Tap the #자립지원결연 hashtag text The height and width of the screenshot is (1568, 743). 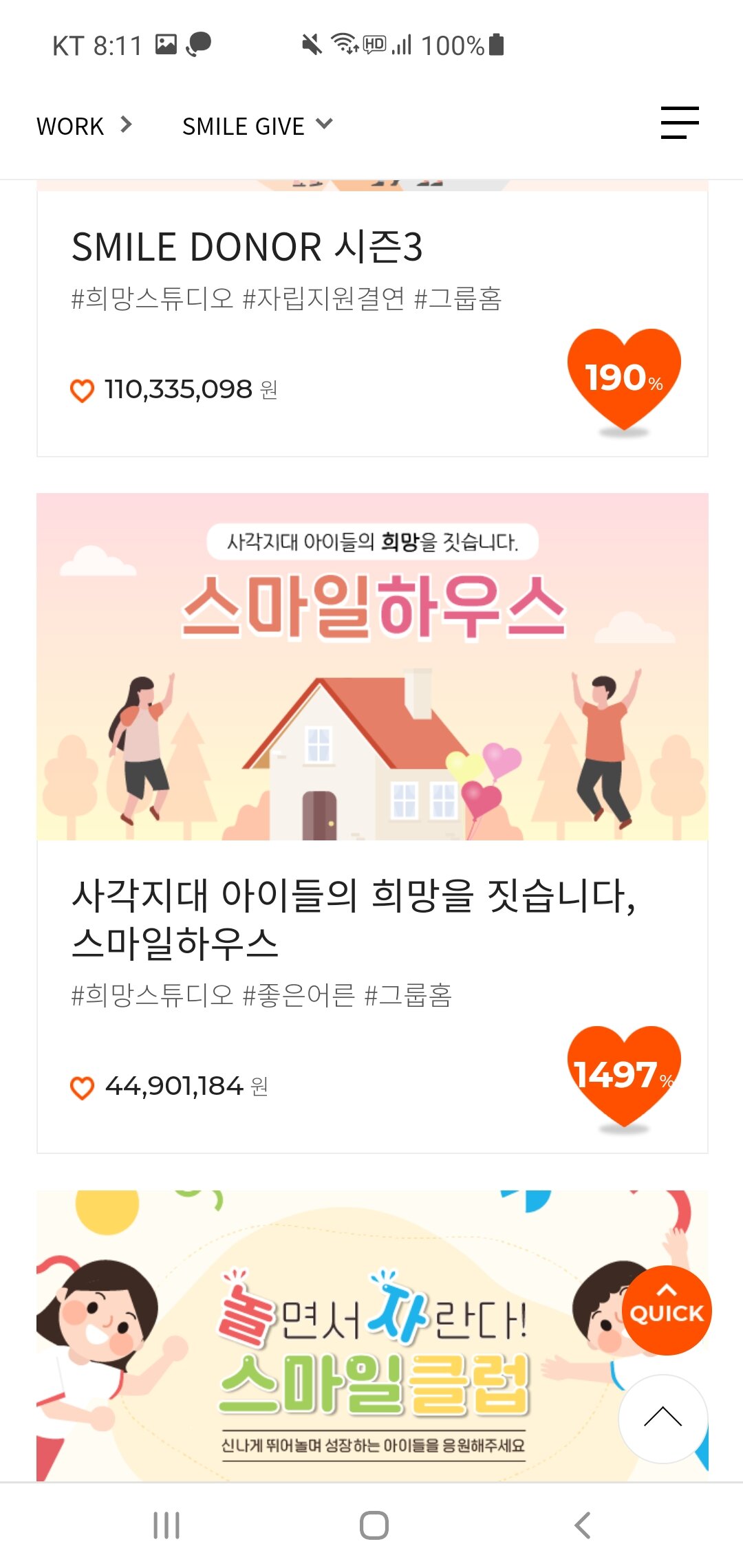point(323,298)
